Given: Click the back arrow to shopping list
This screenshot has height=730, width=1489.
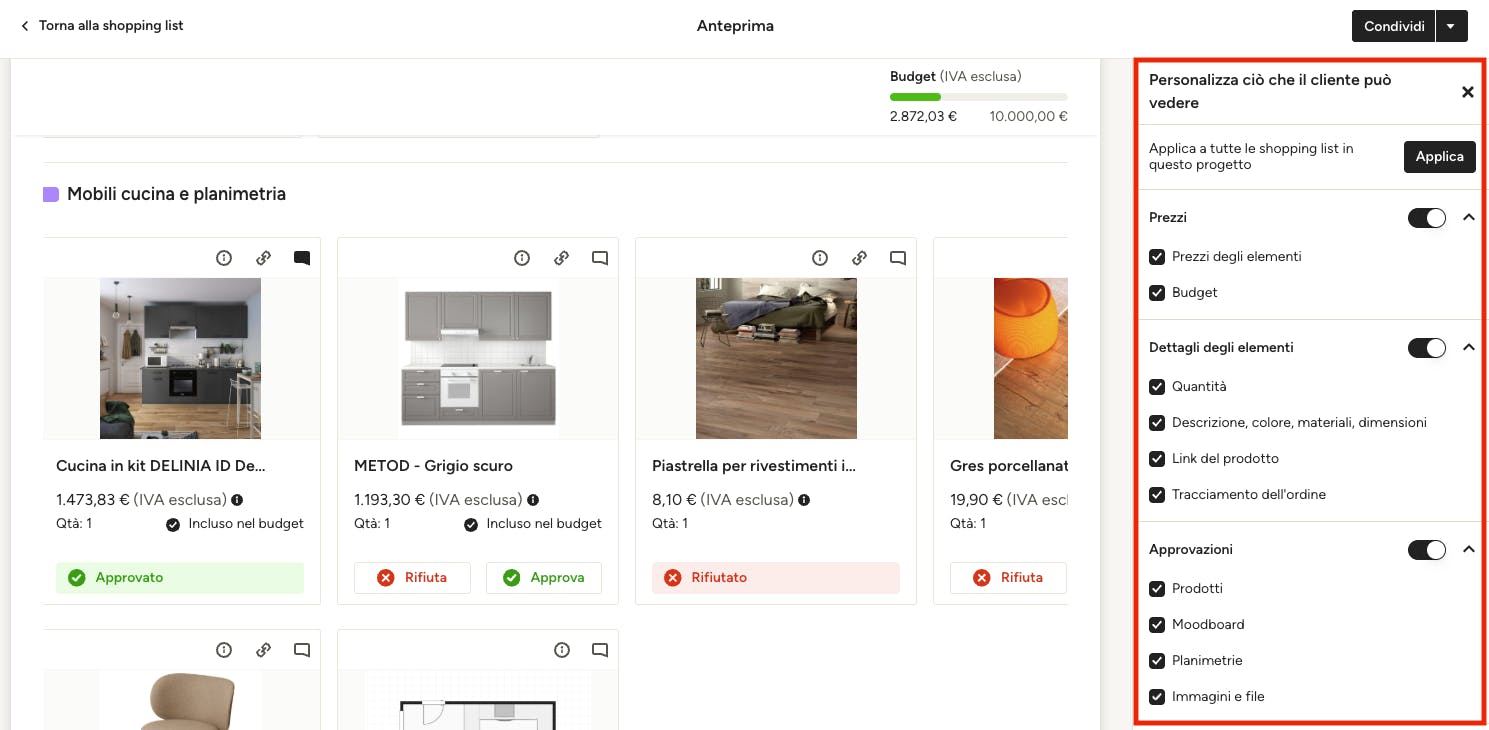Looking at the screenshot, I should pos(25,26).
